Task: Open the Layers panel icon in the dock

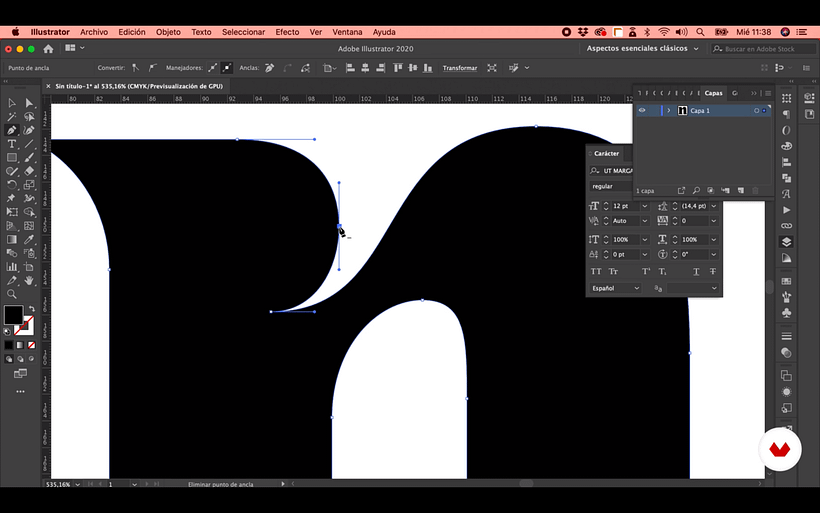Action: tap(786, 241)
